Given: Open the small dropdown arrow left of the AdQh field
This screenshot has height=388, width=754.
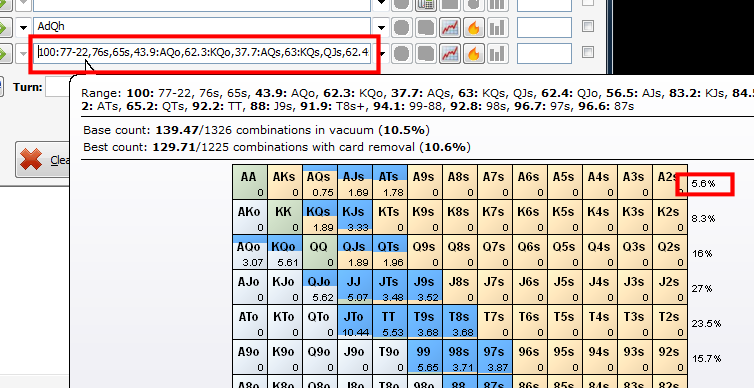Looking at the screenshot, I should [24, 28].
